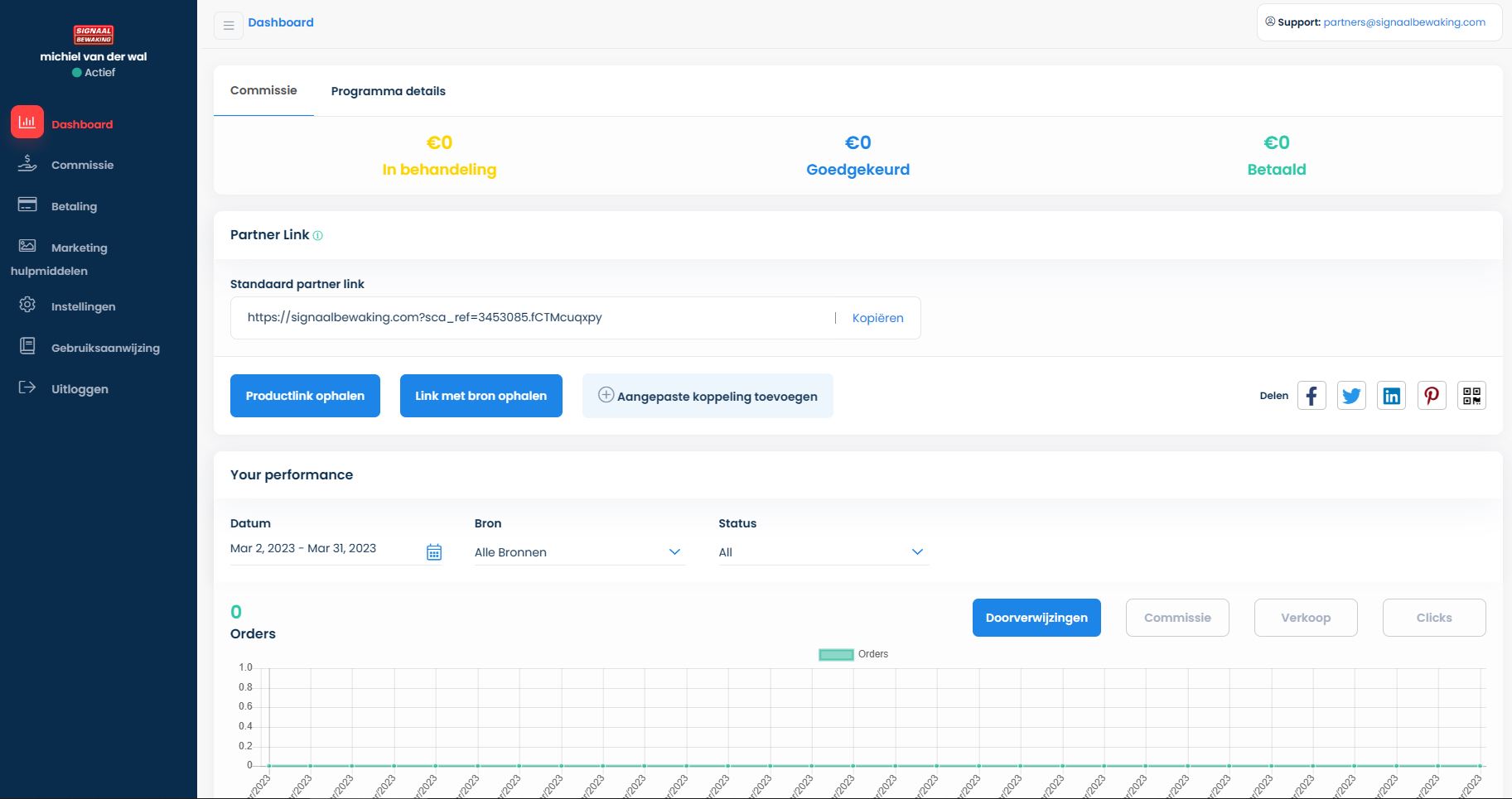Open the Dashboard sidebar icon

(27, 123)
